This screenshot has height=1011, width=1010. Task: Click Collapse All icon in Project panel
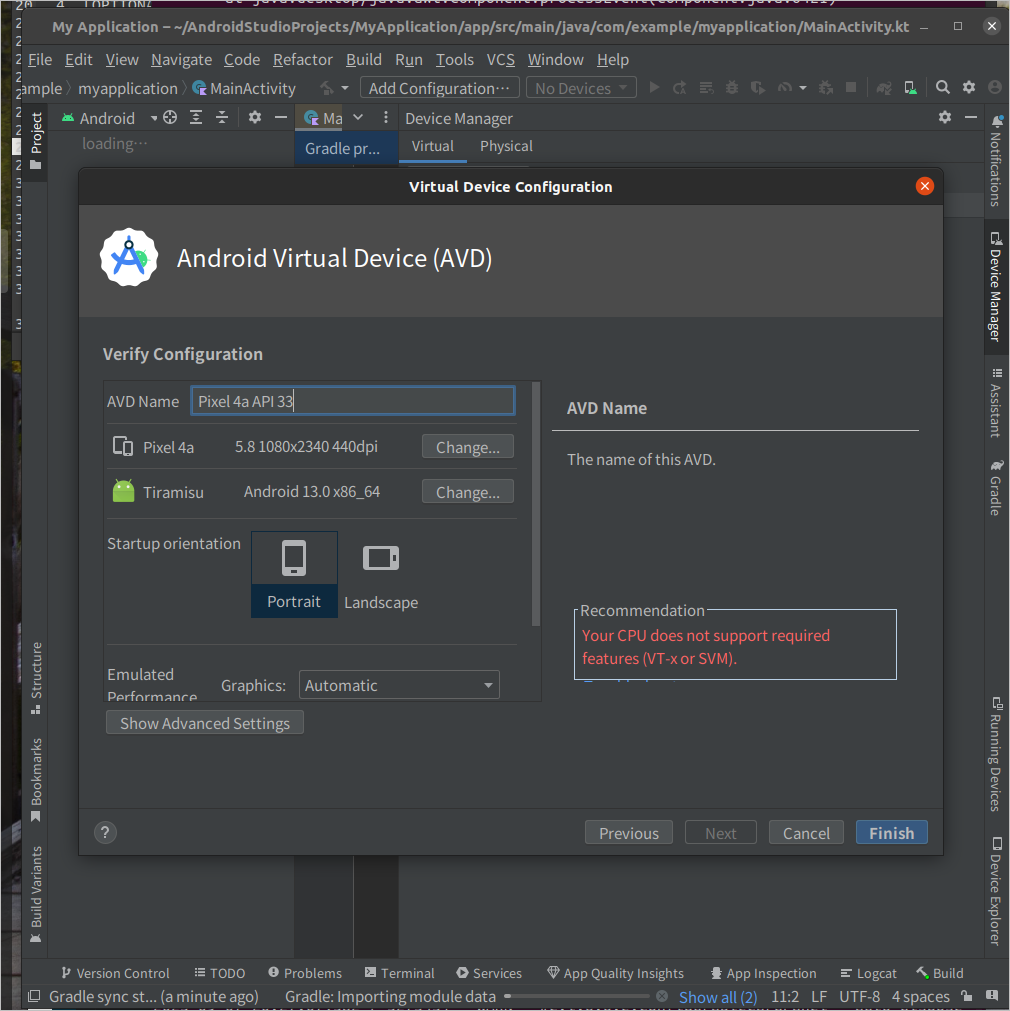(221, 117)
